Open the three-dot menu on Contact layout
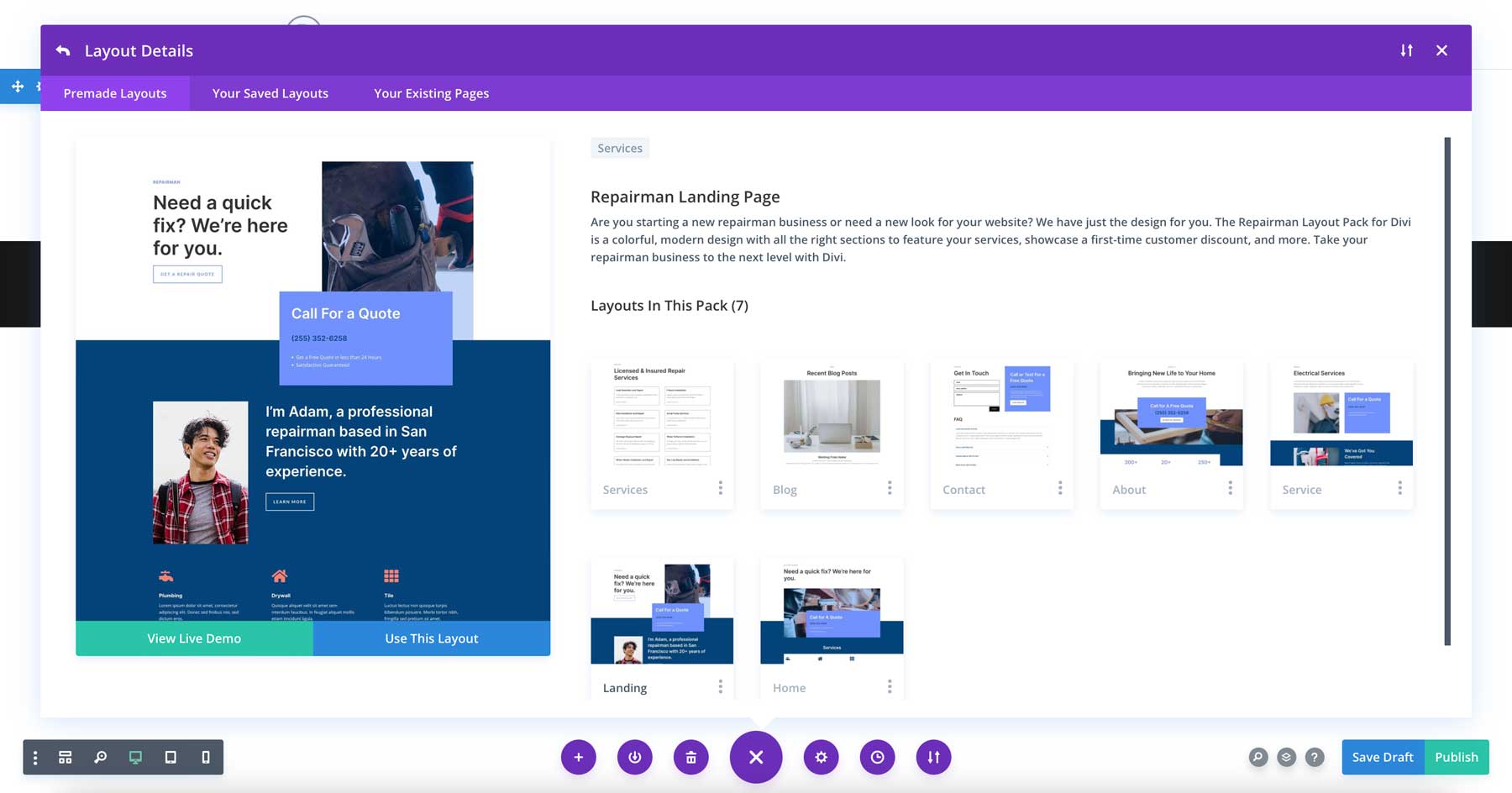The width and height of the screenshot is (1512, 793). [1060, 488]
